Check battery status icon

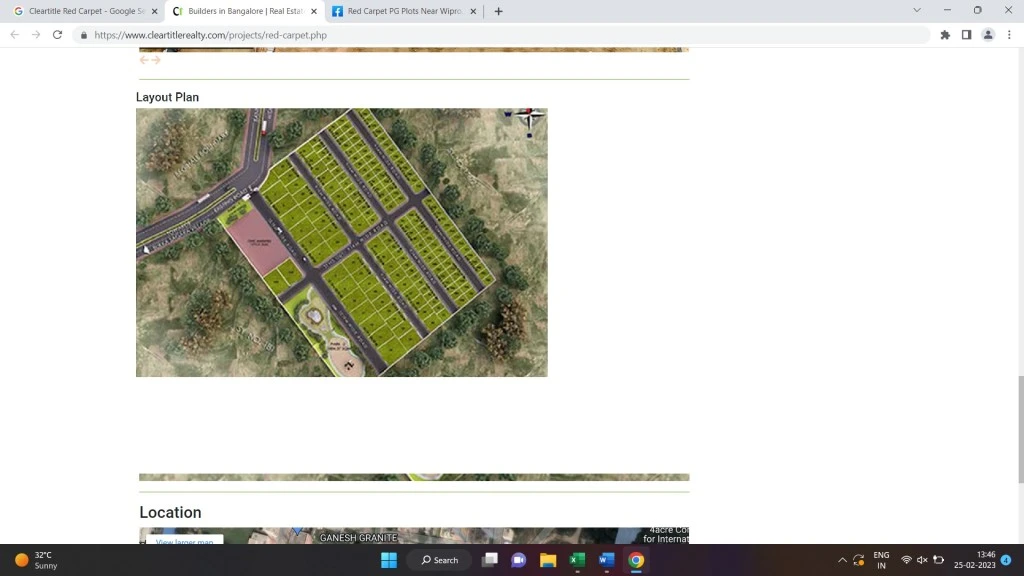[x=938, y=560]
